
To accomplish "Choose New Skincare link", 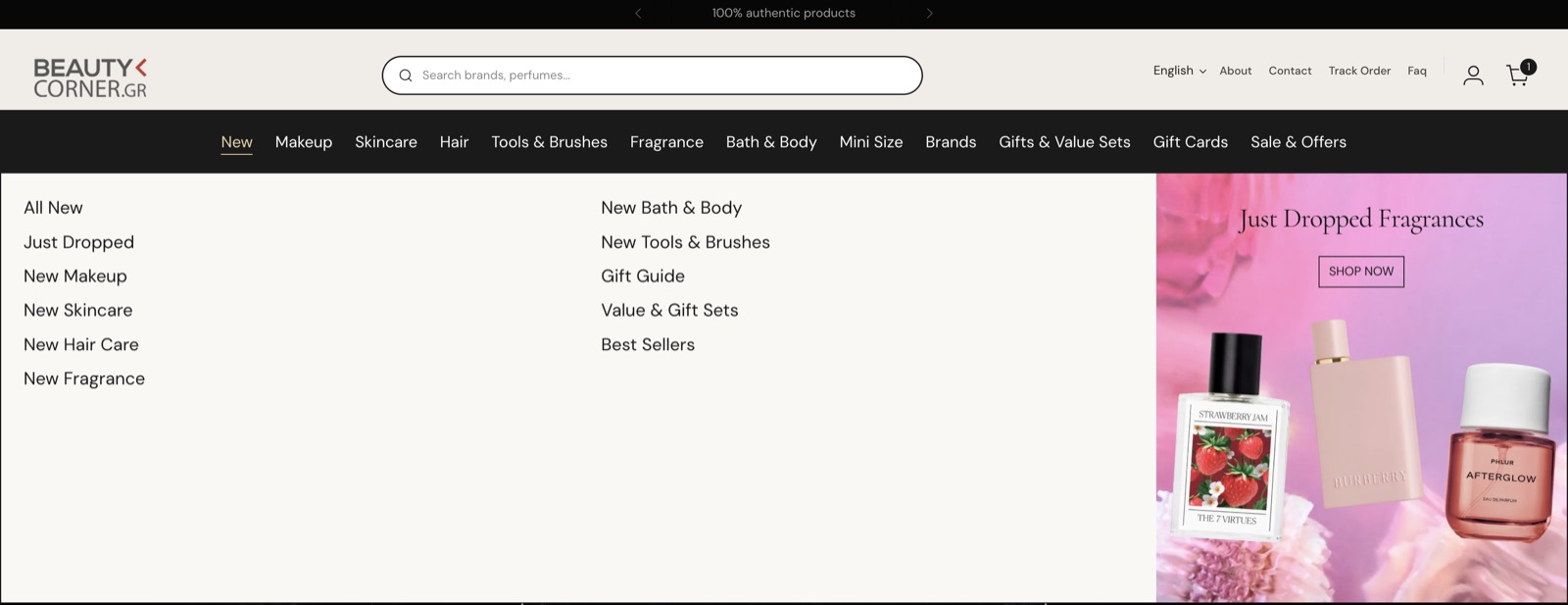I will (77, 310).
